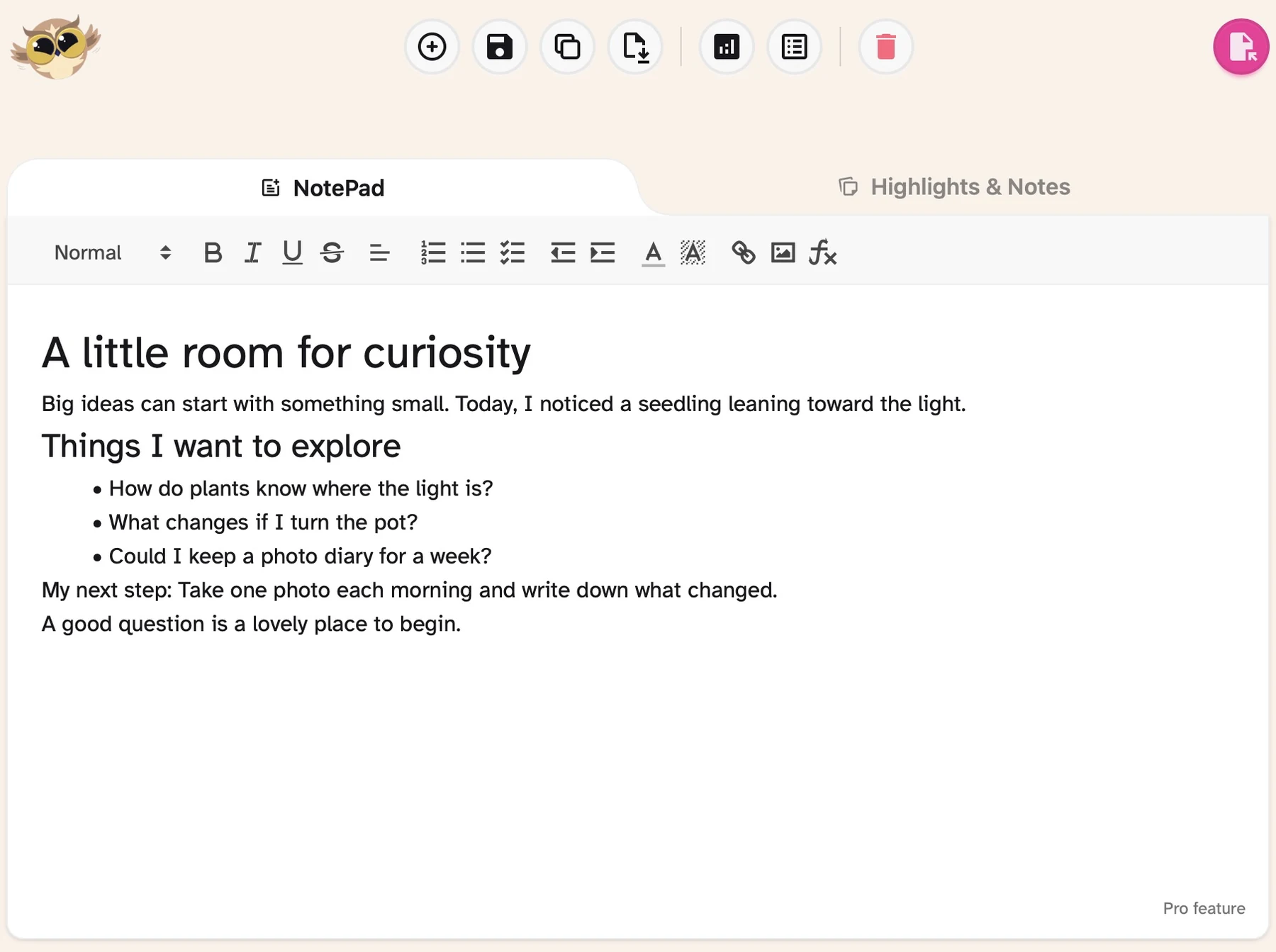Open the Normal paragraph style dropdown

click(x=113, y=252)
